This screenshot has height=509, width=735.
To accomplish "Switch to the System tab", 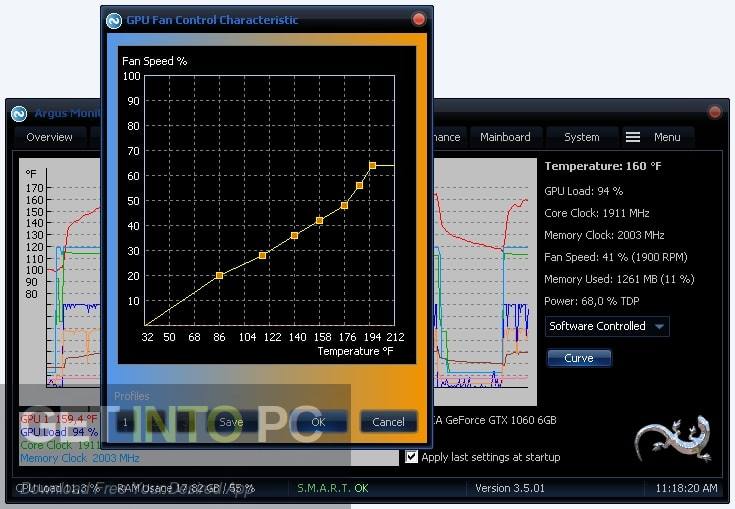I will (582, 137).
